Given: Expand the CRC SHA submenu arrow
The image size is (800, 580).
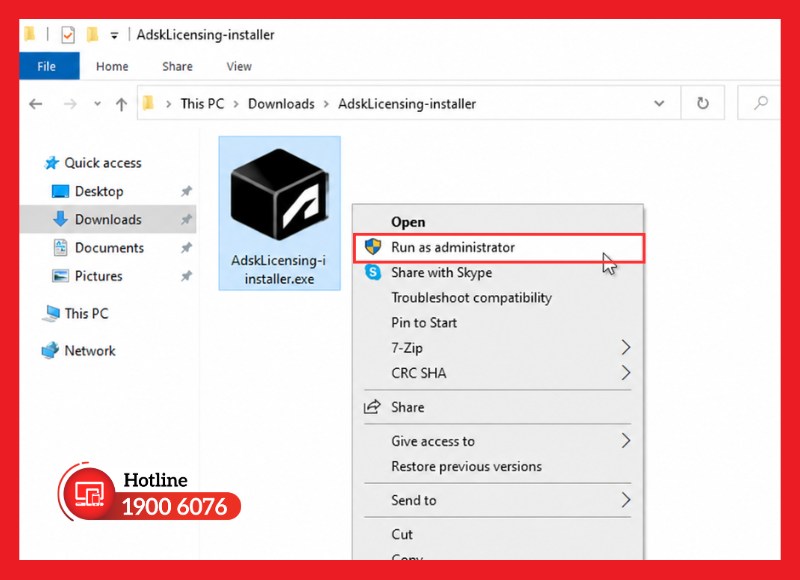Looking at the screenshot, I should [x=626, y=372].
